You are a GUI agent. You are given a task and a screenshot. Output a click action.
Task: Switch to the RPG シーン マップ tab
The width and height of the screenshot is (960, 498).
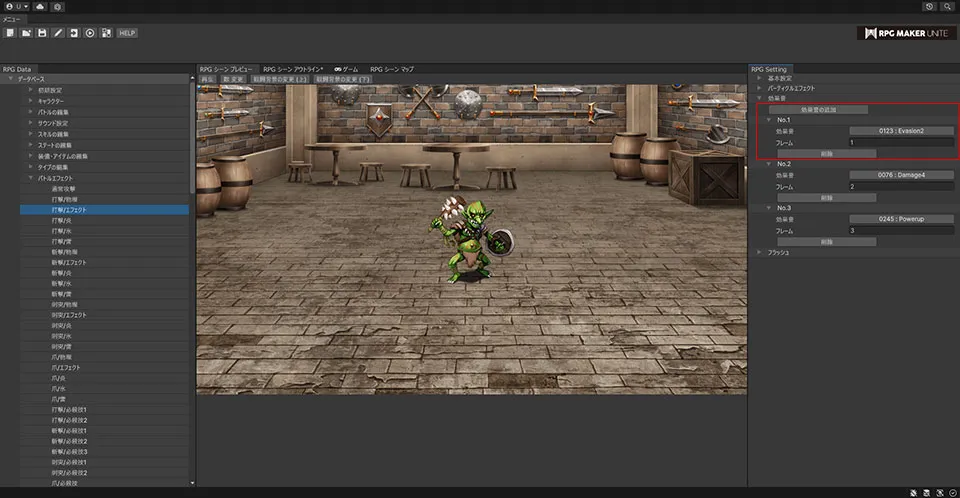coord(392,69)
